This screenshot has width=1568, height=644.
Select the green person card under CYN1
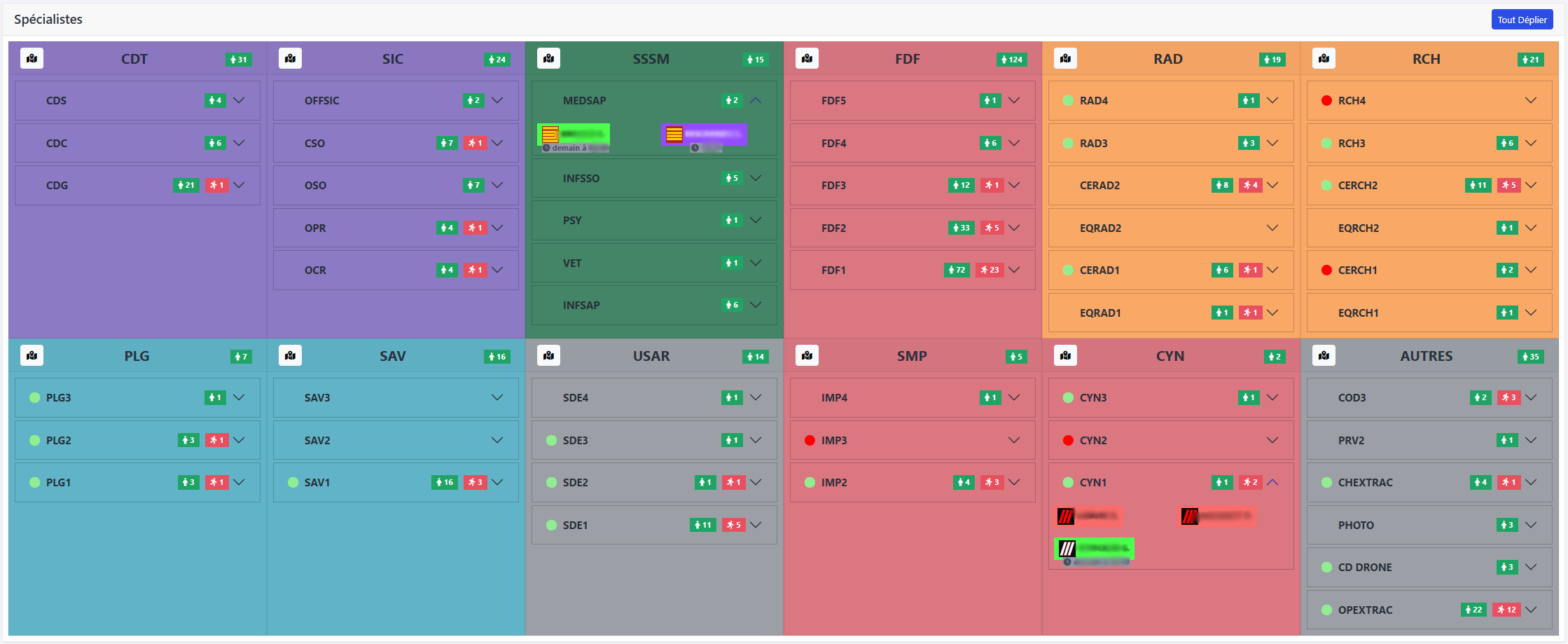pyautogui.click(x=1094, y=549)
